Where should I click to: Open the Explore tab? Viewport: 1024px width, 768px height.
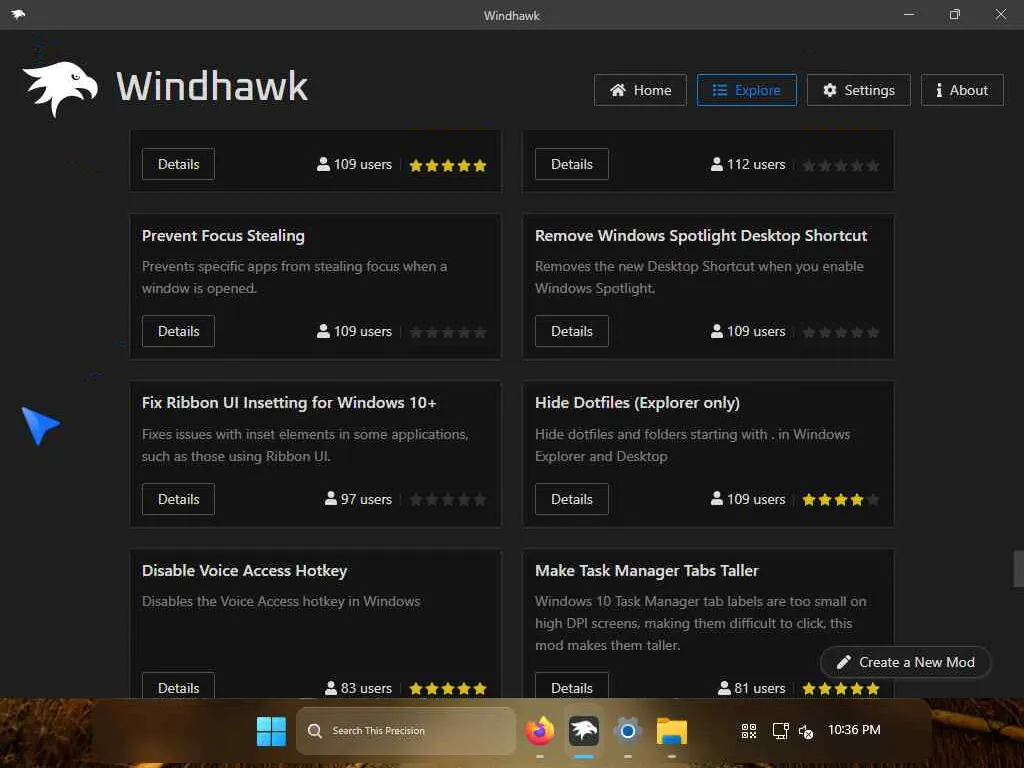pyautogui.click(x=746, y=90)
